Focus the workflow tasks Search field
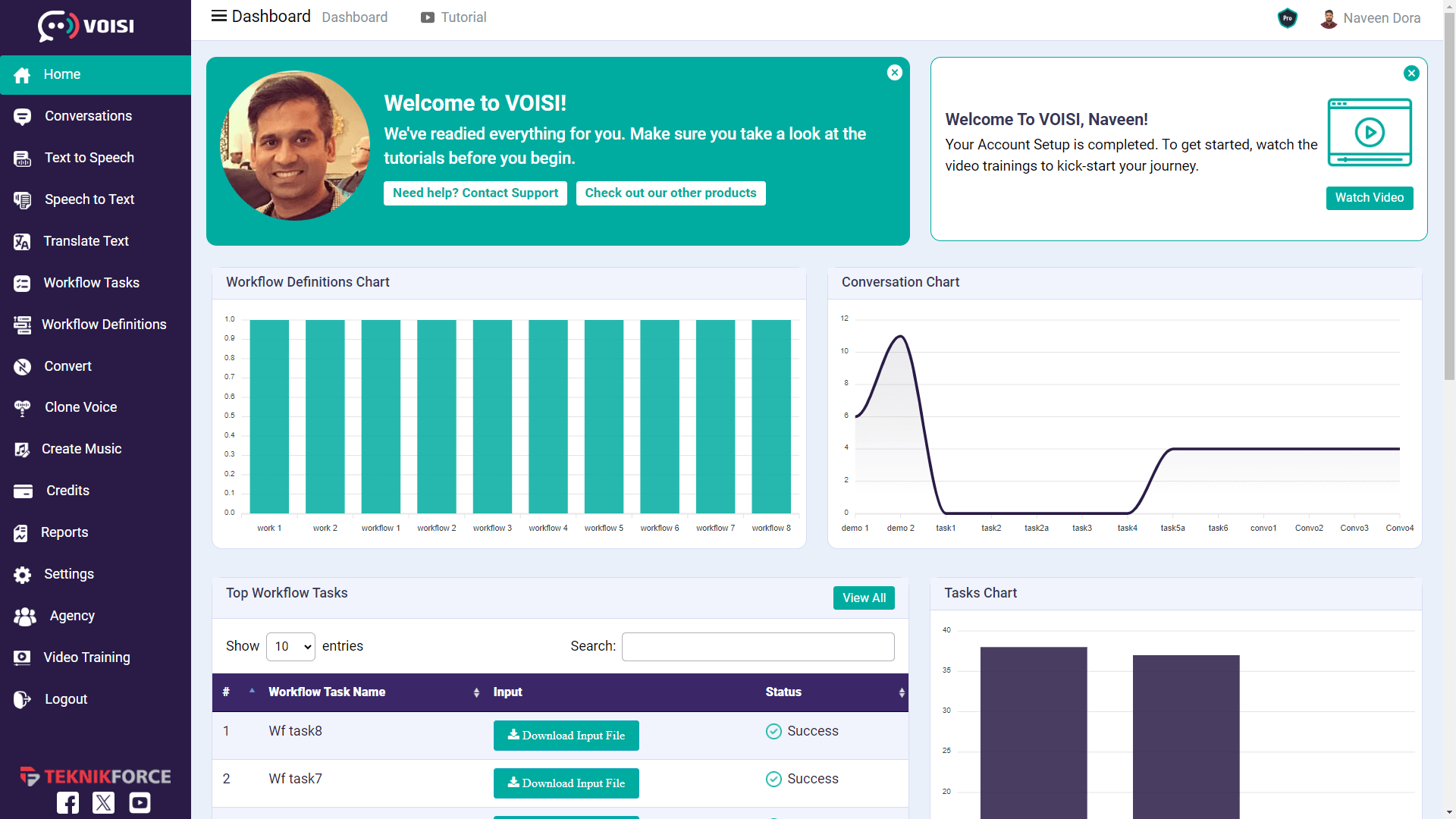The height and width of the screenshot is (819, 1456). click(x=758, y=647)
